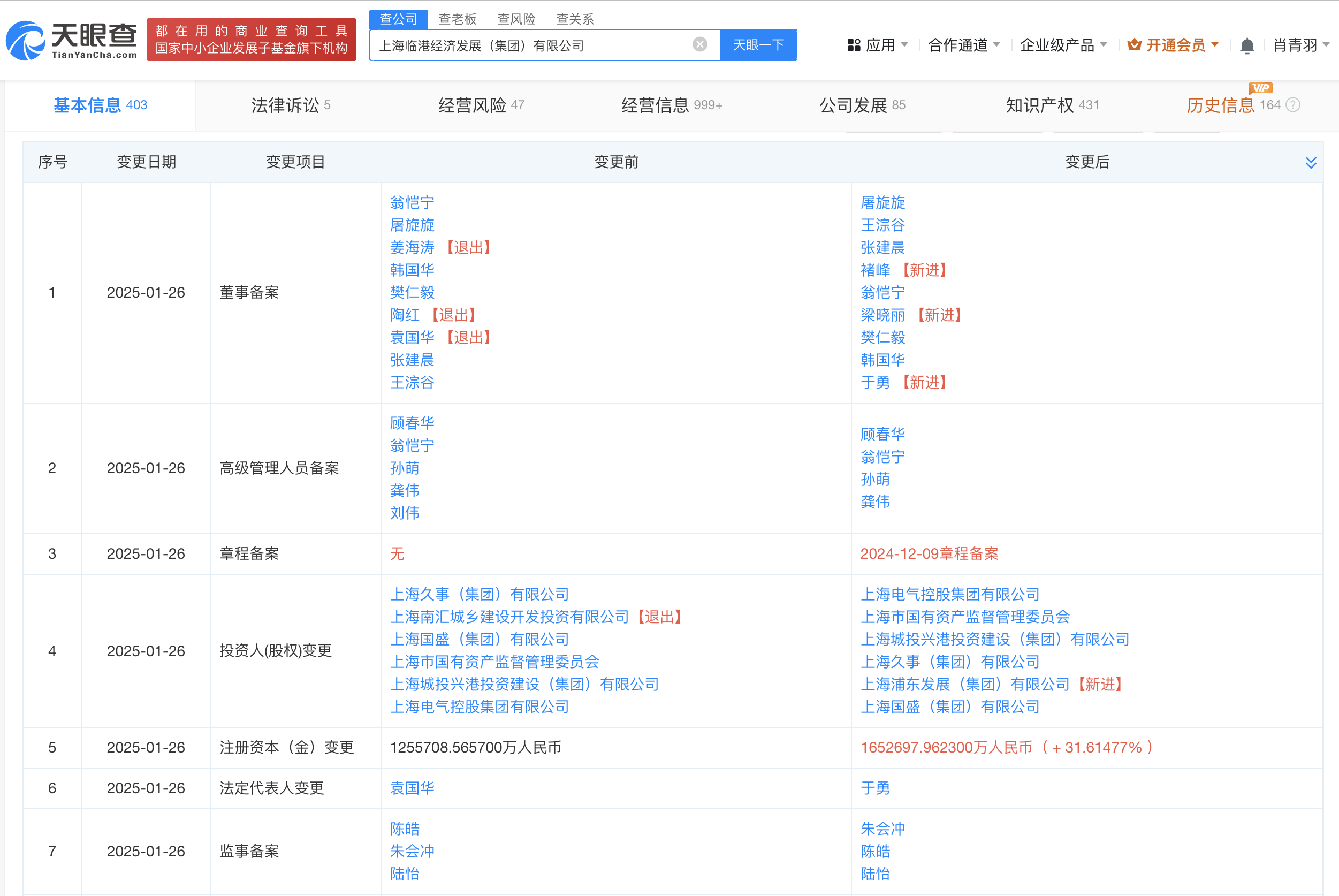Open the 合作通道 dropdown
The width and height of the screenshot is (1339, 896).
(964, 45)
